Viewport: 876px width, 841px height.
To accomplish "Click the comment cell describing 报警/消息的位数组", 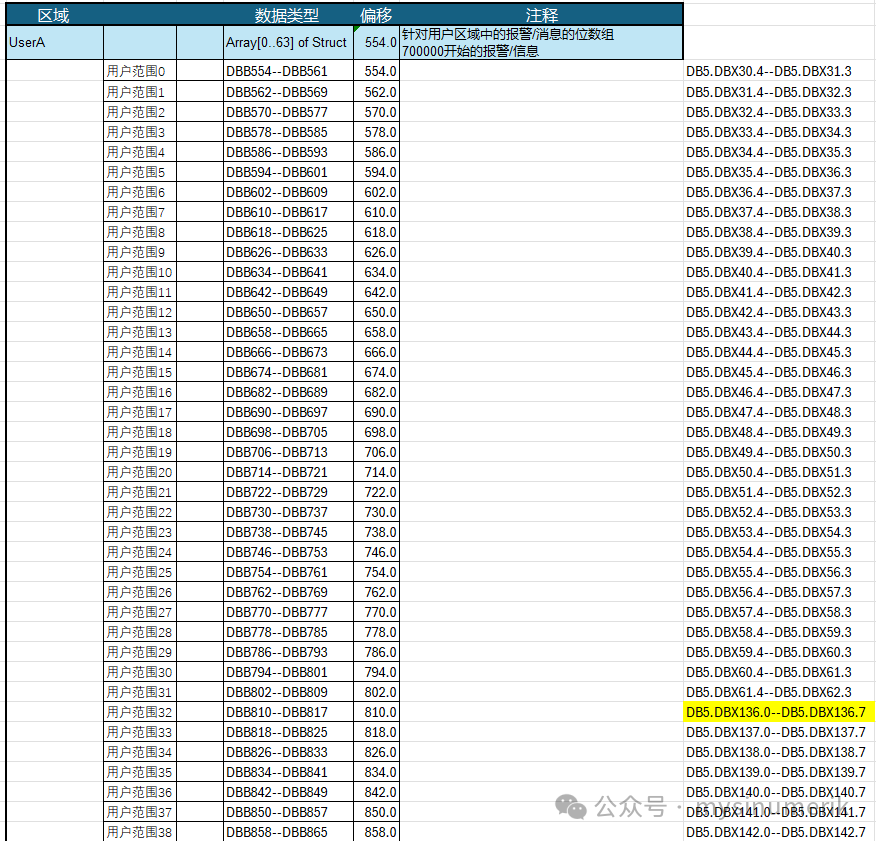I will coord(541,43).
